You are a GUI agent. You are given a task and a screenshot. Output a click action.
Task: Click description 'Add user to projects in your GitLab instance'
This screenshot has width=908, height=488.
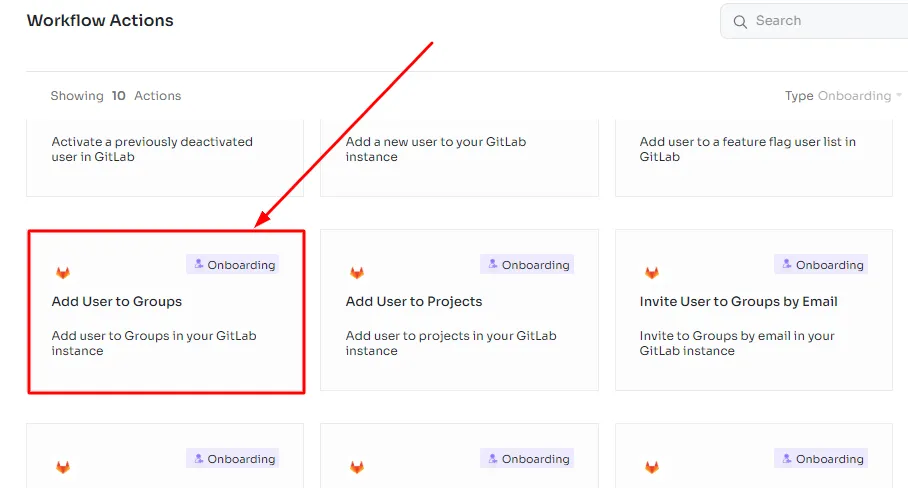click(451, 343)
